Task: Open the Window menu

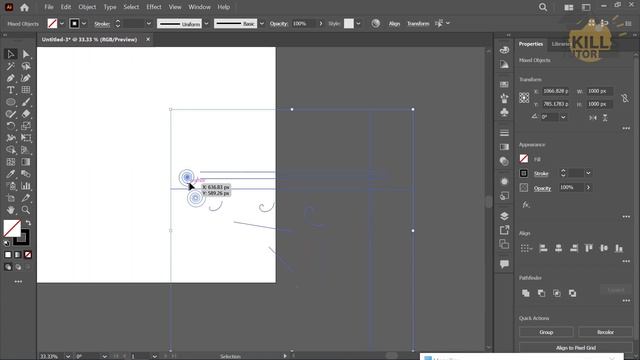Action: click(x=199, y=7)
